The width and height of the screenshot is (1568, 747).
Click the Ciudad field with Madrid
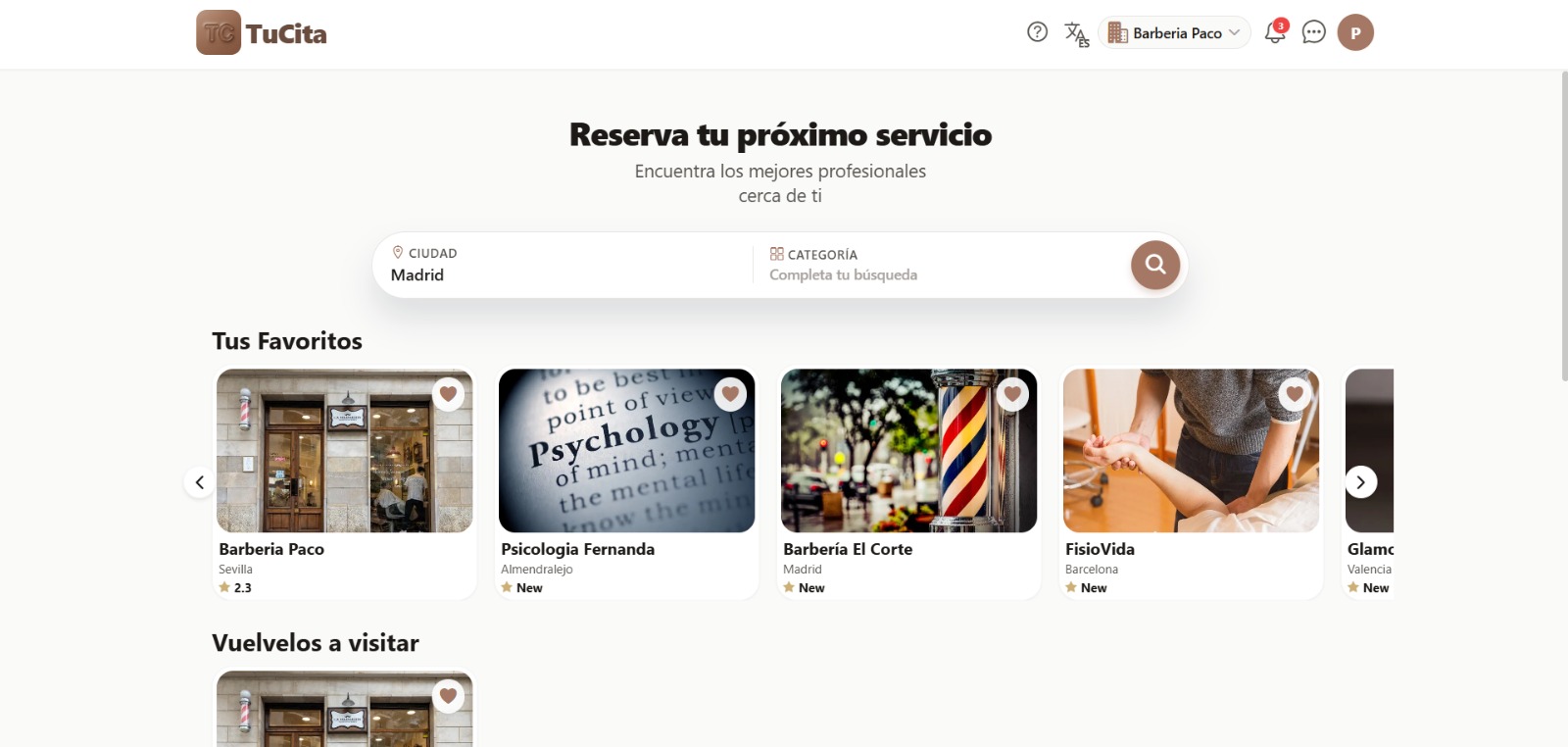(x=563, y=265)
